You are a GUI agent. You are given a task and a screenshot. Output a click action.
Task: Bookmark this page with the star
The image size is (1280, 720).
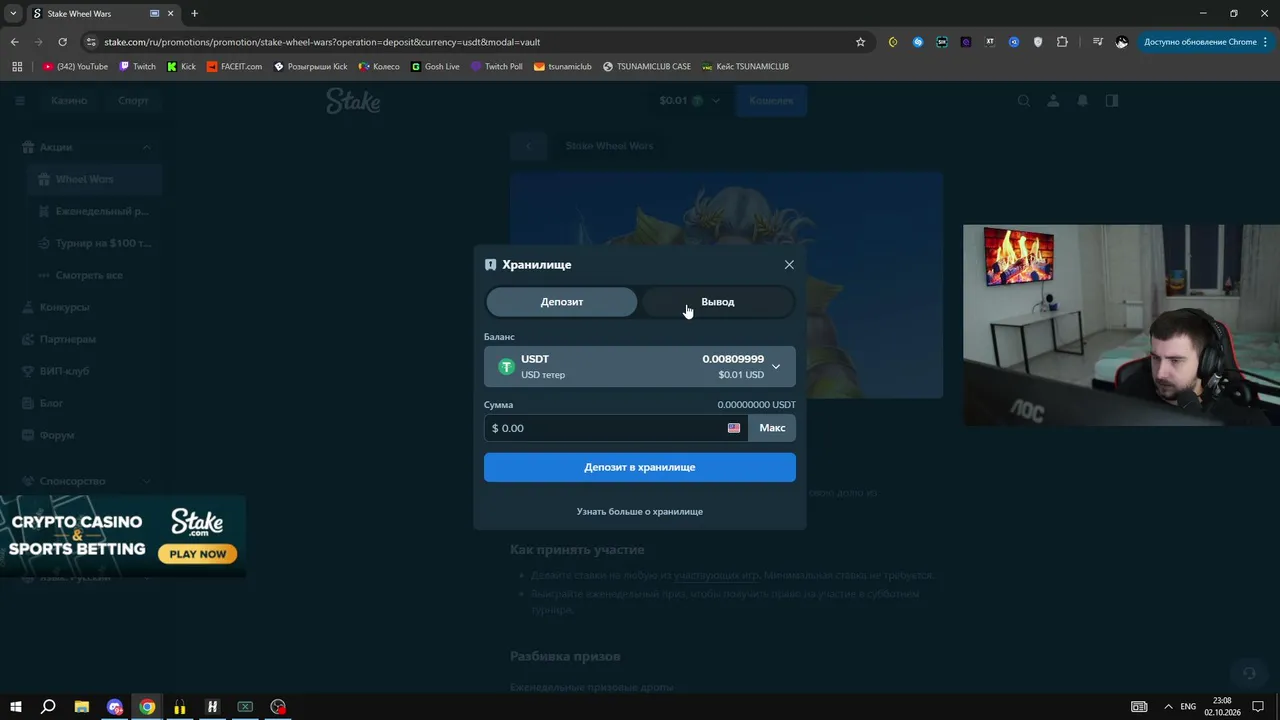(860, 42)
